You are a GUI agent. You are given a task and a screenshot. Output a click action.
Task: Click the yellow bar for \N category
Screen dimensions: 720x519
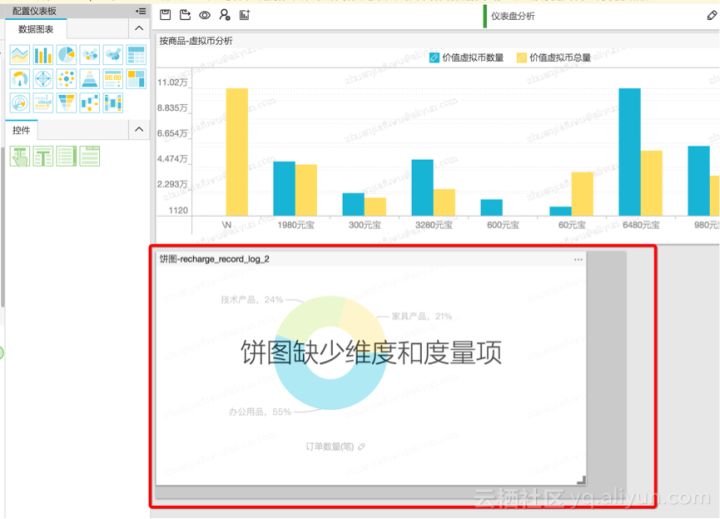click(x=237, y=152)
